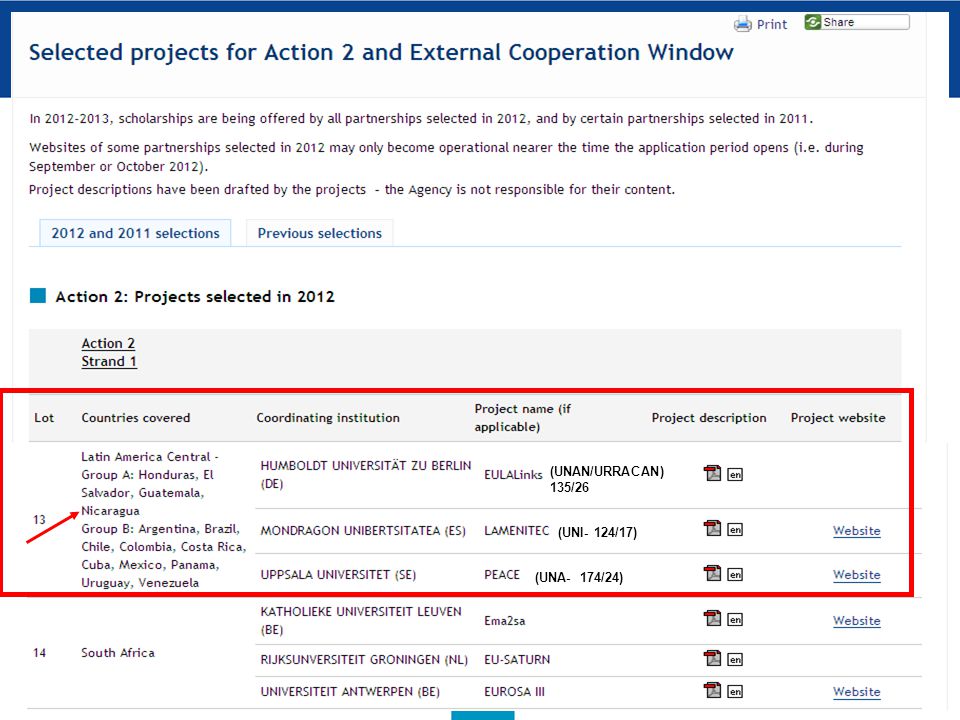Click the 'EULALinks' project name
This screenshot has width=960, height=720.
coord(513,475)
